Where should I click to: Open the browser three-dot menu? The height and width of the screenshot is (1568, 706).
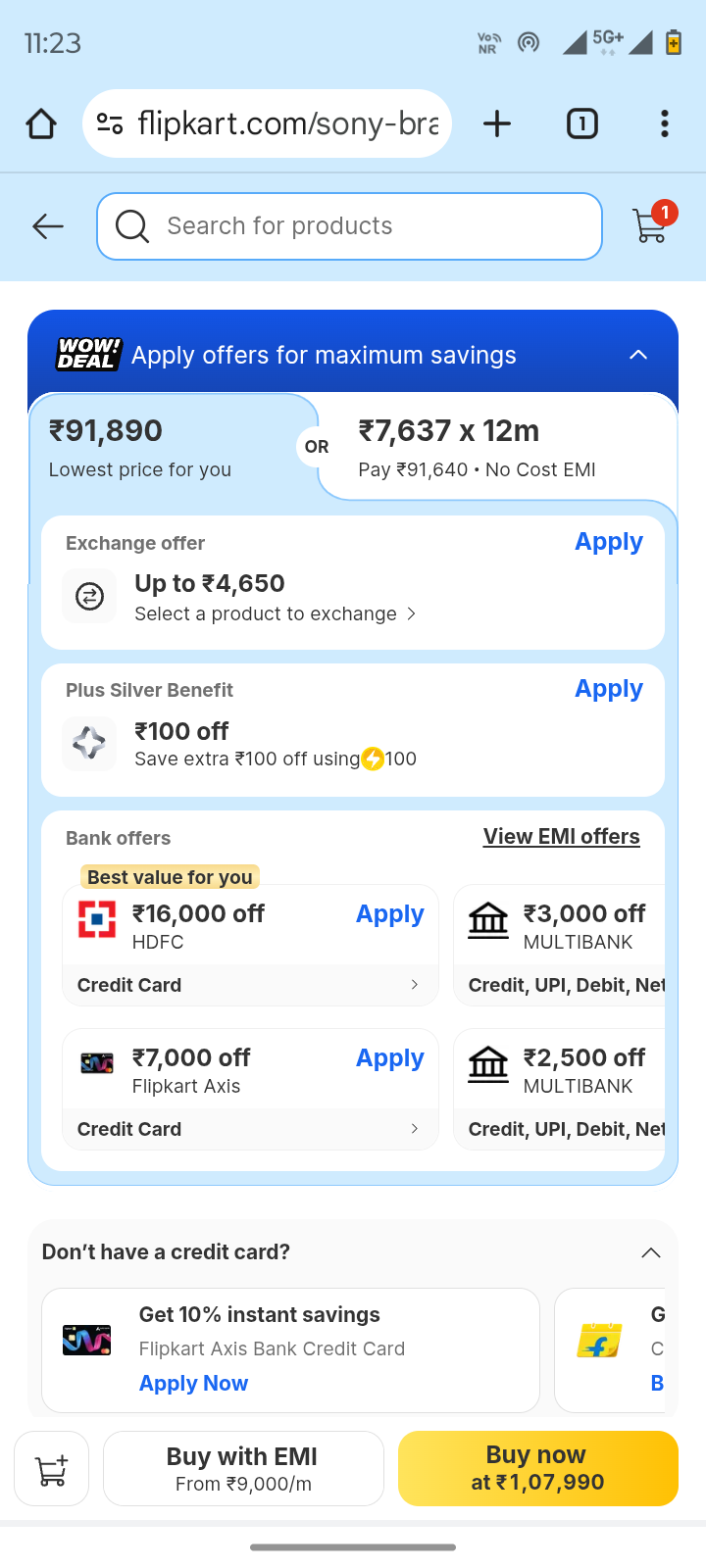pos(665,124)
